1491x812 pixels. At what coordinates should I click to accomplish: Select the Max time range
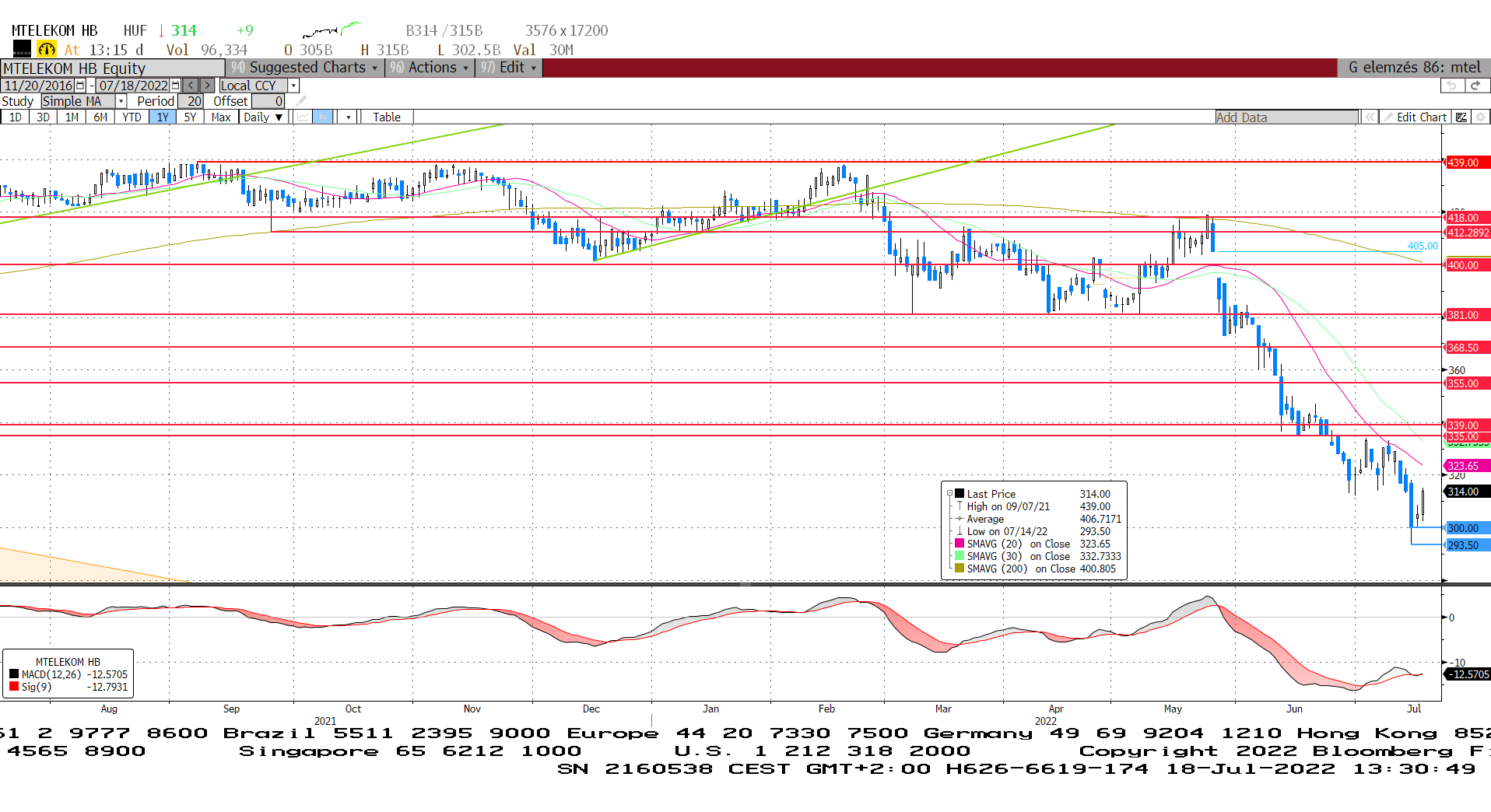(x=221, y=117)
